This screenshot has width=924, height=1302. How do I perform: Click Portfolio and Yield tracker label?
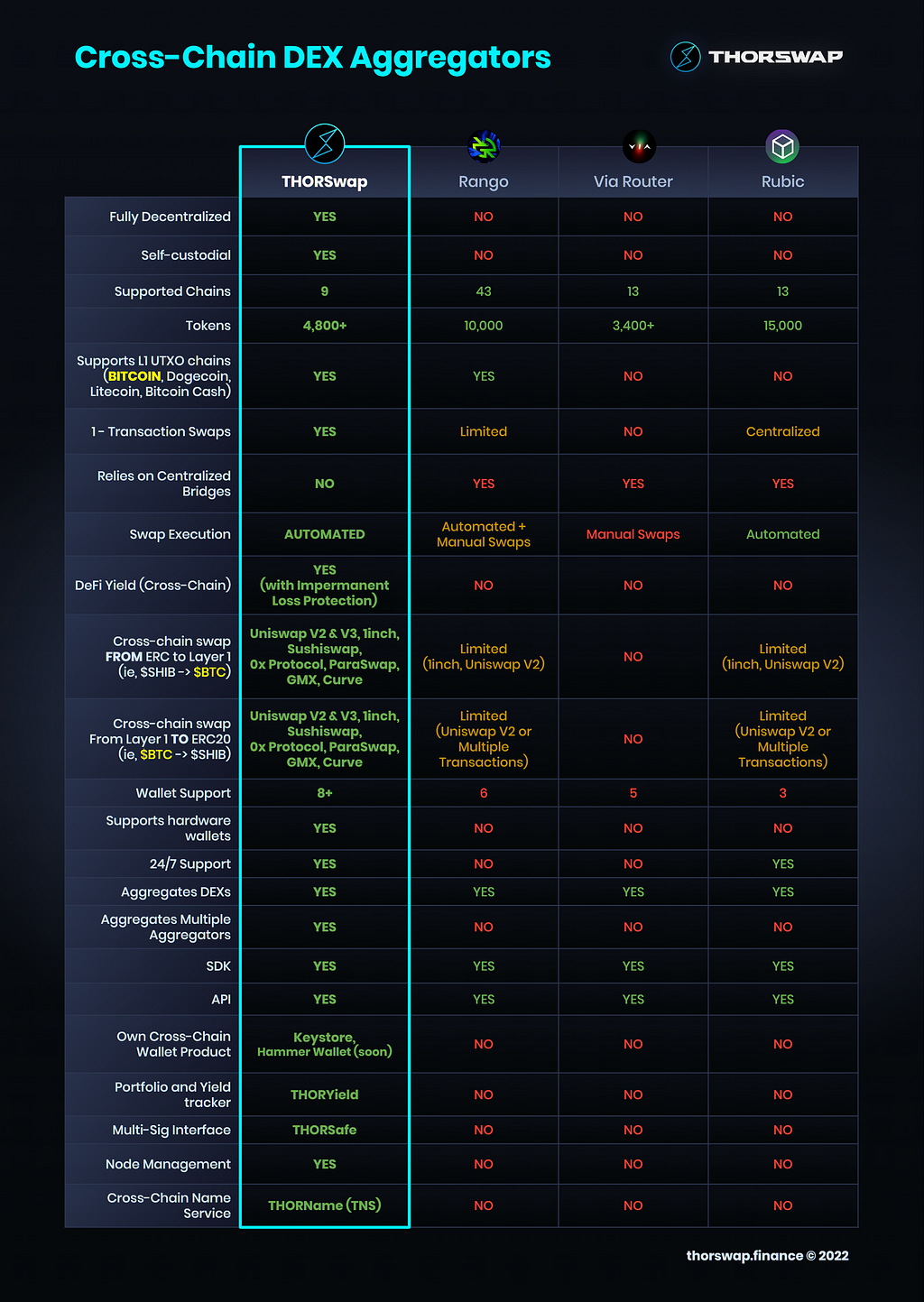(172, 1094)
